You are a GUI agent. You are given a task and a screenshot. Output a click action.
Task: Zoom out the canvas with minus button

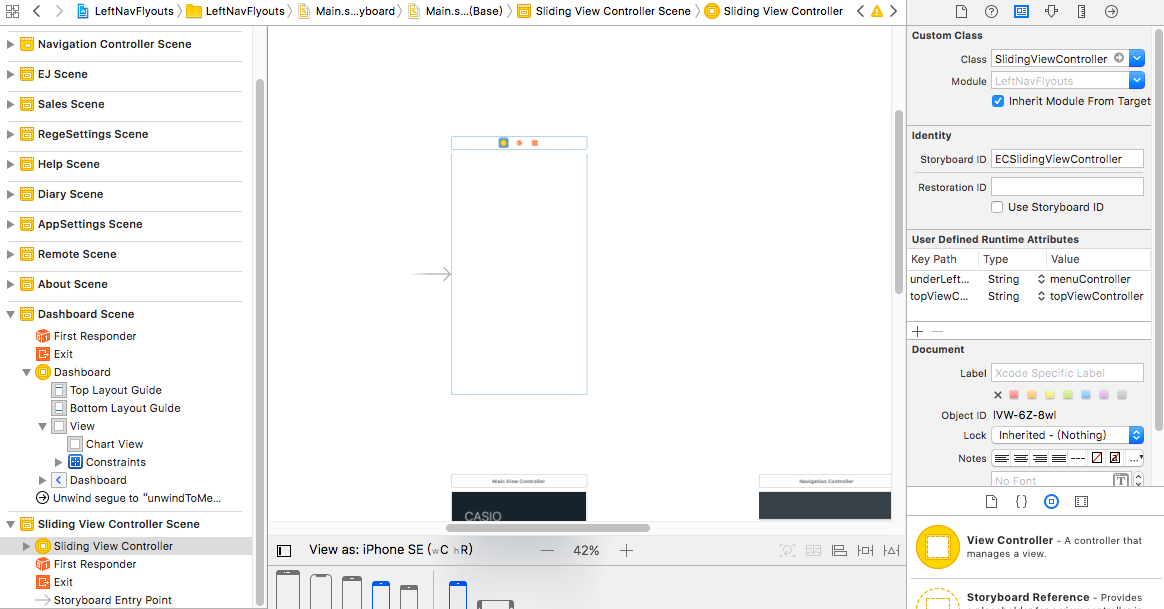547,550
